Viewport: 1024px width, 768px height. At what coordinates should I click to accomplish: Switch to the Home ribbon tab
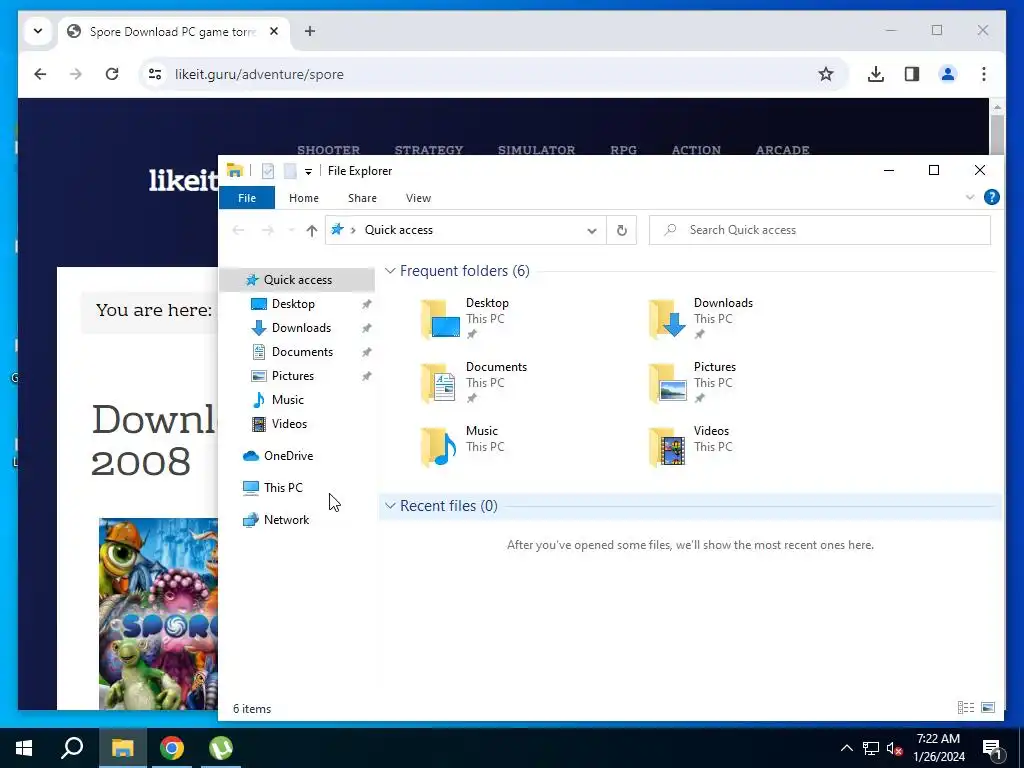click(x=304, y=198)
